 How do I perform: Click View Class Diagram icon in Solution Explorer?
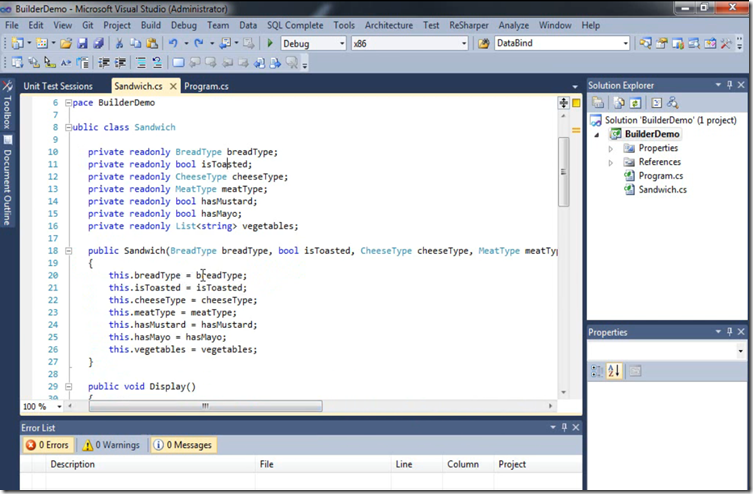(x=673, y=103)
